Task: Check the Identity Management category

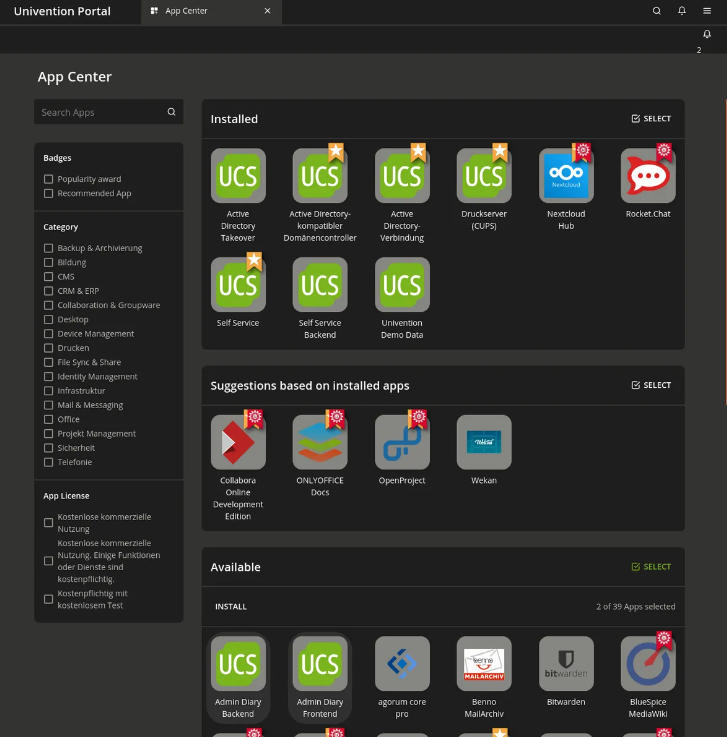Action: point(48,376)
